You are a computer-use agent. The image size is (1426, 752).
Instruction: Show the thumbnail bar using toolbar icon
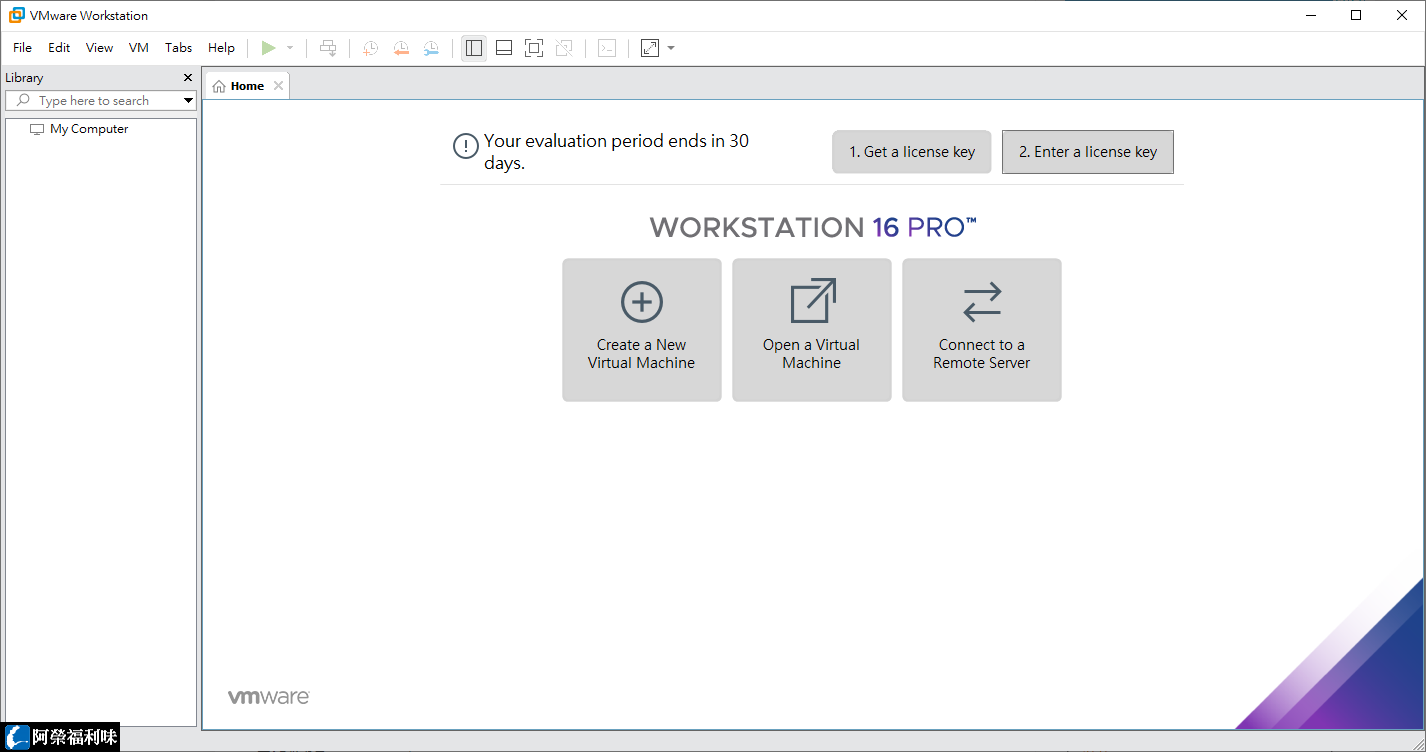(503, 47)
